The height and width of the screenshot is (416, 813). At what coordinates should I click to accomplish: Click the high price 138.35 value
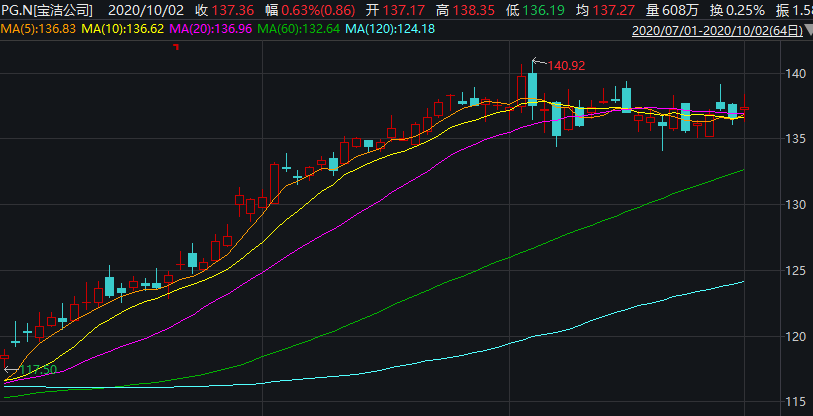[474, 10]
